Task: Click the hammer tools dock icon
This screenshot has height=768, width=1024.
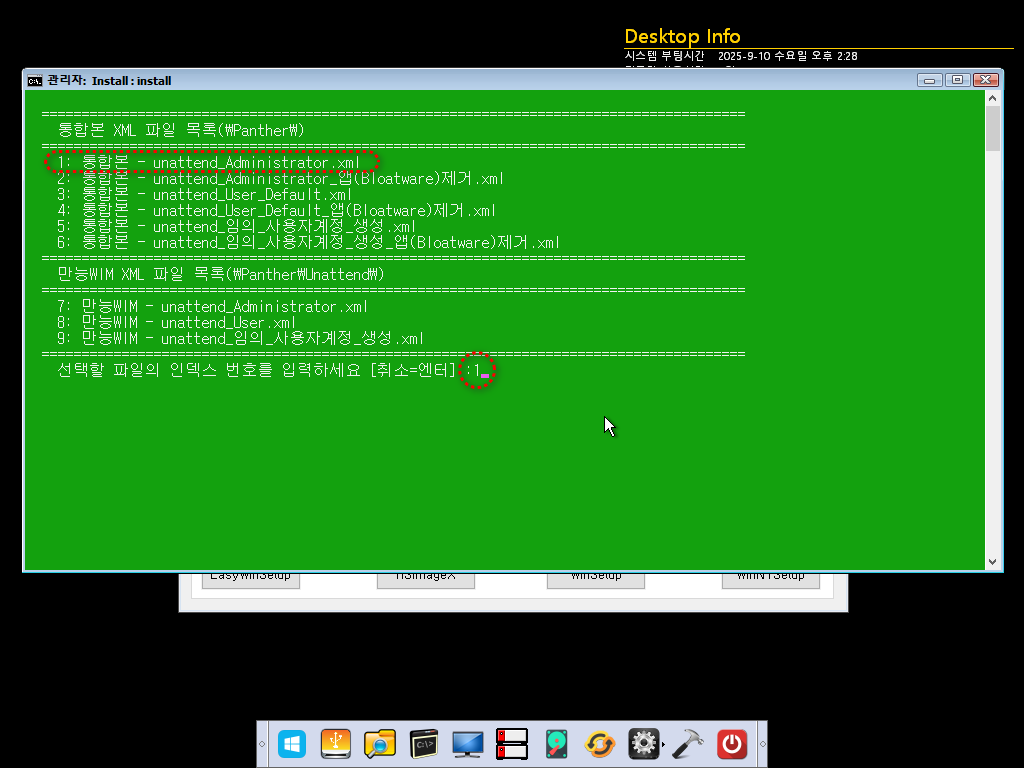Action: pos(688,744)
